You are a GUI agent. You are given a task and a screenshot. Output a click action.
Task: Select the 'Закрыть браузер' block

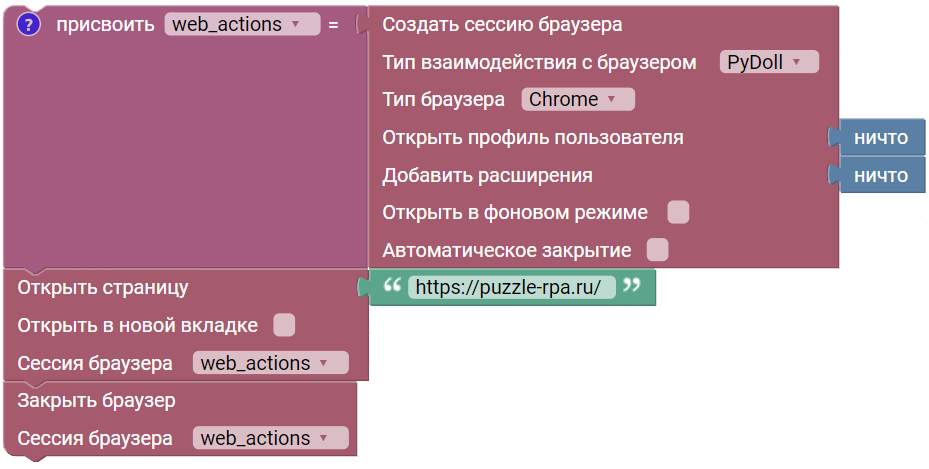tap(97, 400)
